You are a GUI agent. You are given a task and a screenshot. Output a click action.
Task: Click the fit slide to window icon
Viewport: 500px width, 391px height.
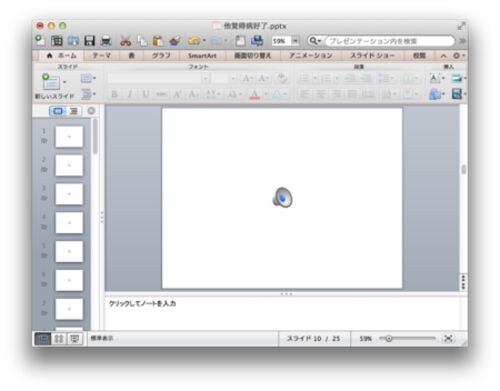point(448,338)
